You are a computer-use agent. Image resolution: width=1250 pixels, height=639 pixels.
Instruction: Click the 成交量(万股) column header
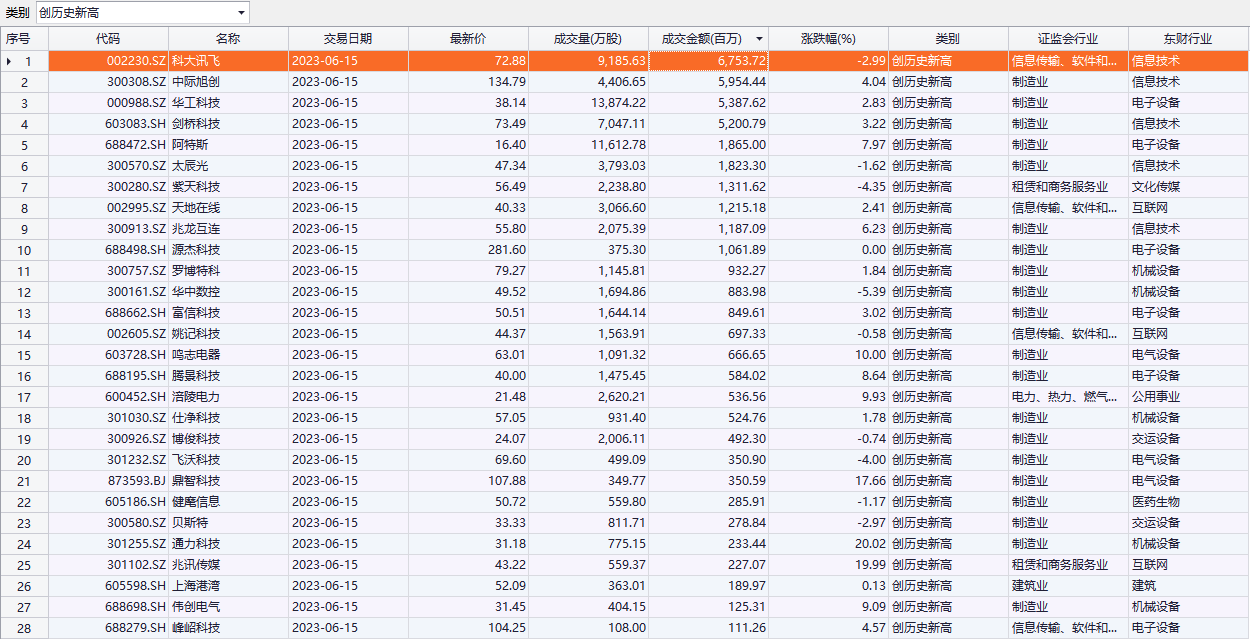(x=588, y=39)
